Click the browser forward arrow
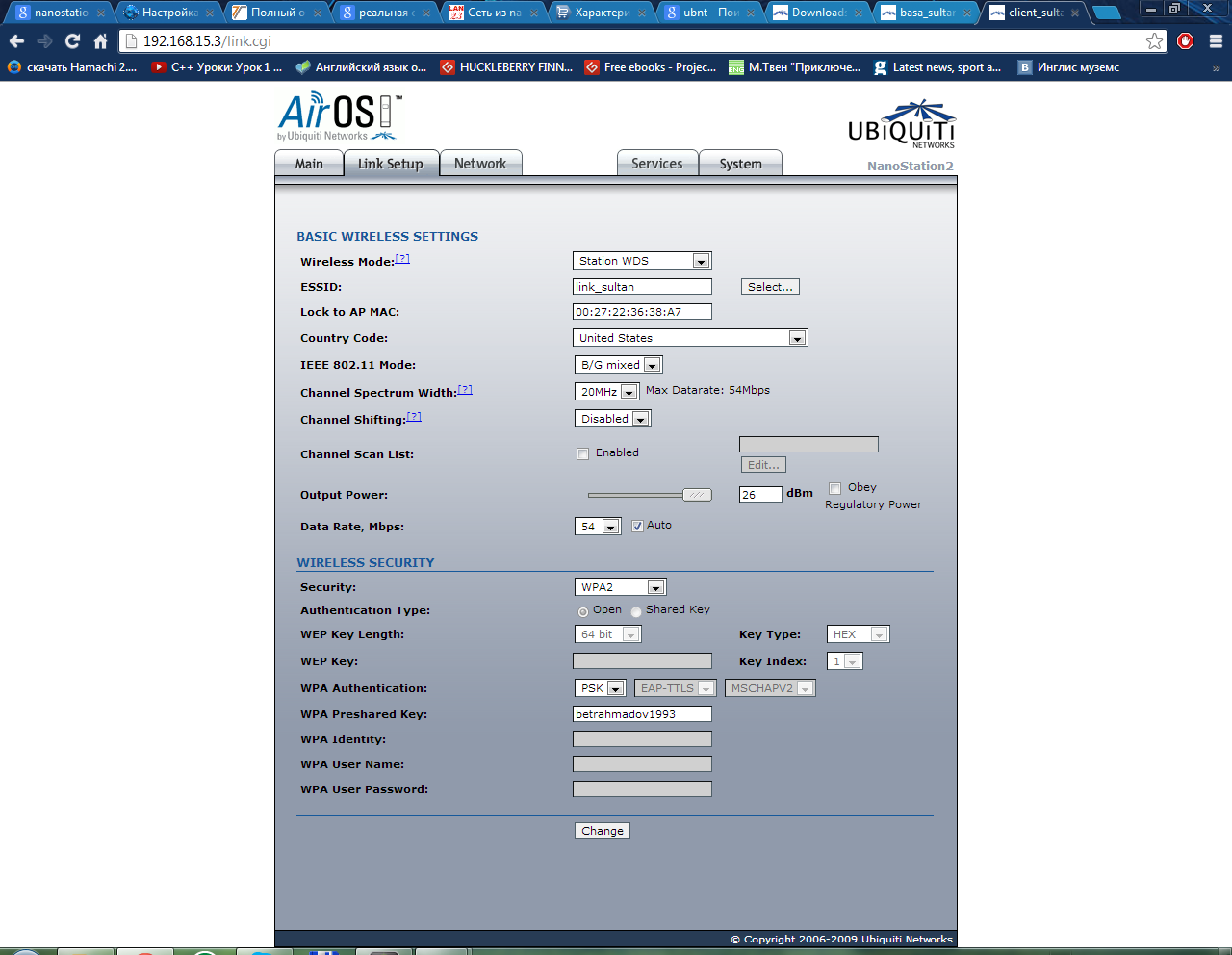The height and width of the screenshot is (955, 1232). 44,41
